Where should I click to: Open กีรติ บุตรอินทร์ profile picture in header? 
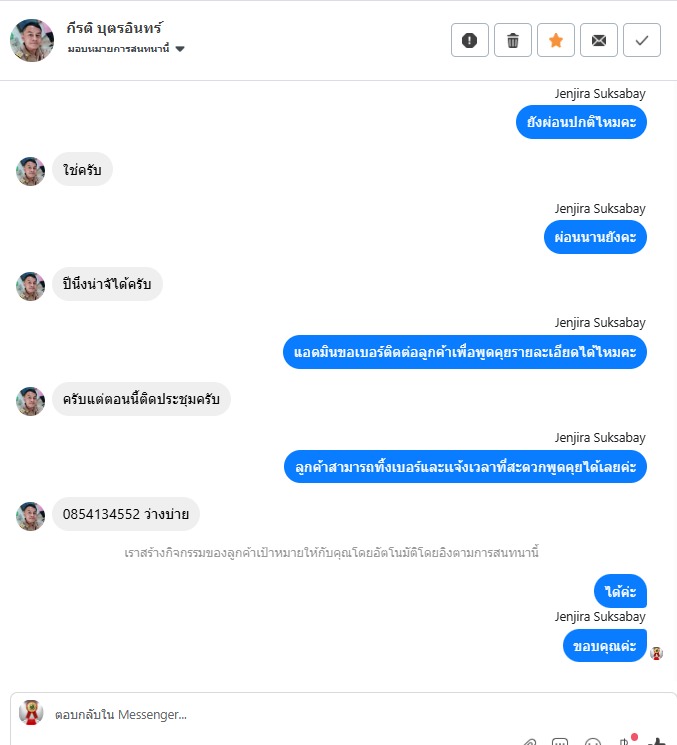32,40
